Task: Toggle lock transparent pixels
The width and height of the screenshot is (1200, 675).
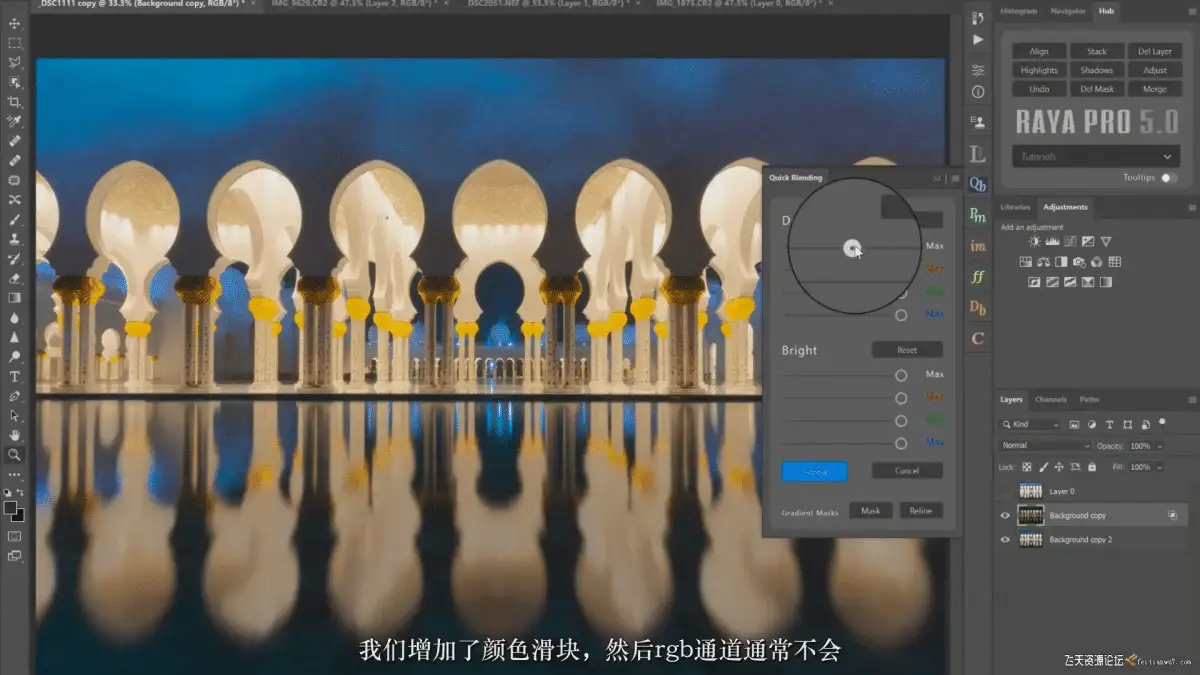Action: [x=1027, y=467]
